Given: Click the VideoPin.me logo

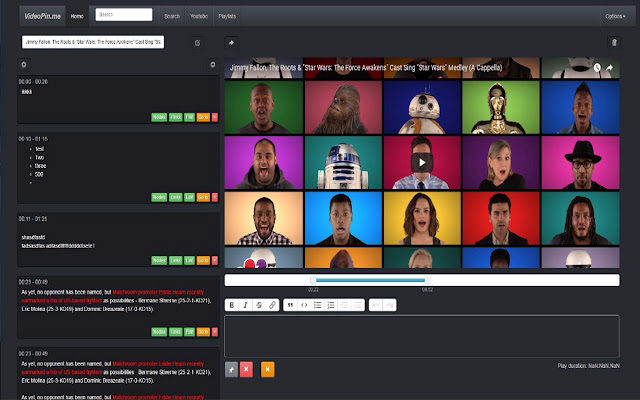Looking at the screenshot, I should coord(42,16).
